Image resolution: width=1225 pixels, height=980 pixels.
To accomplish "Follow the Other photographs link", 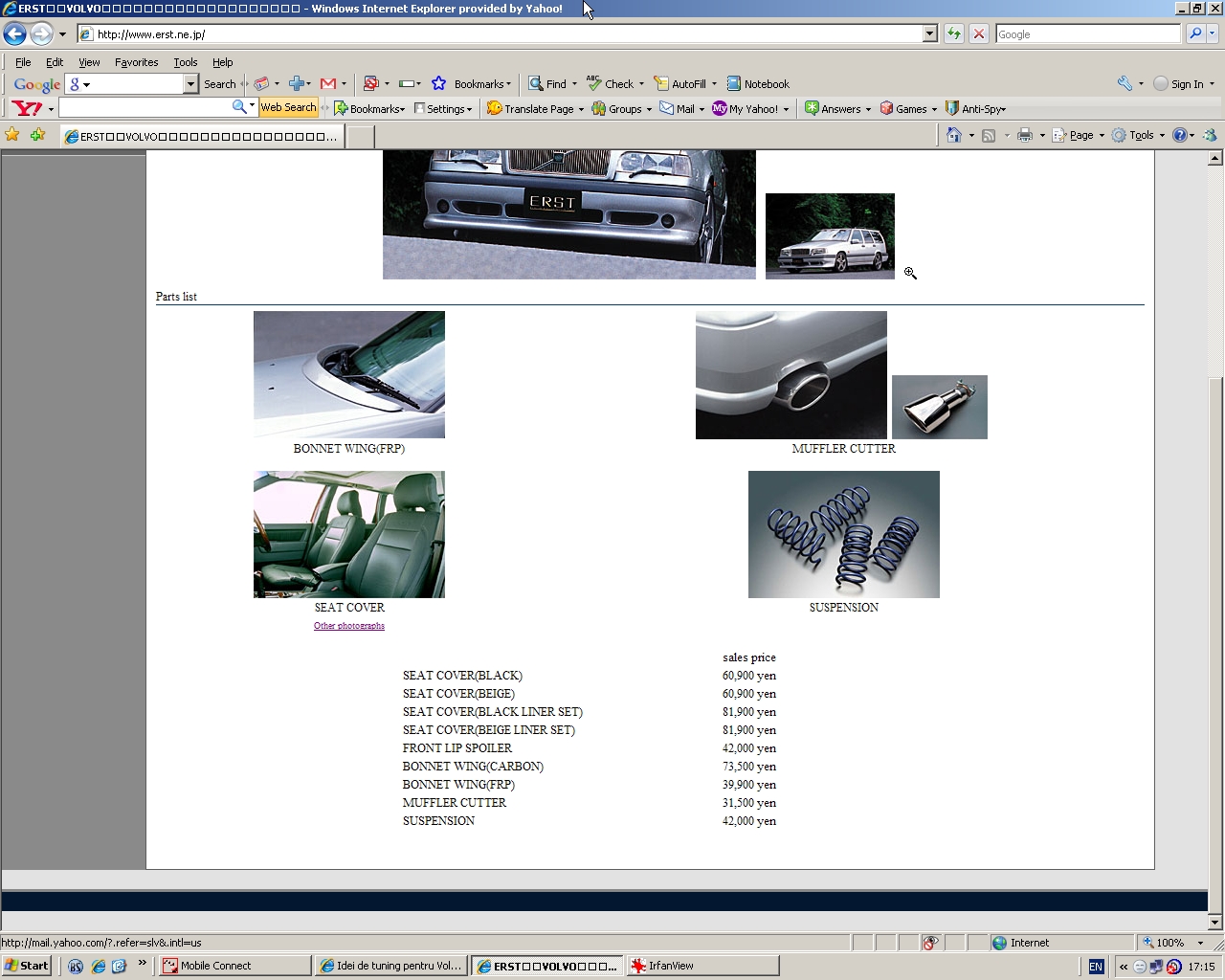I will (x=349, y=626).
